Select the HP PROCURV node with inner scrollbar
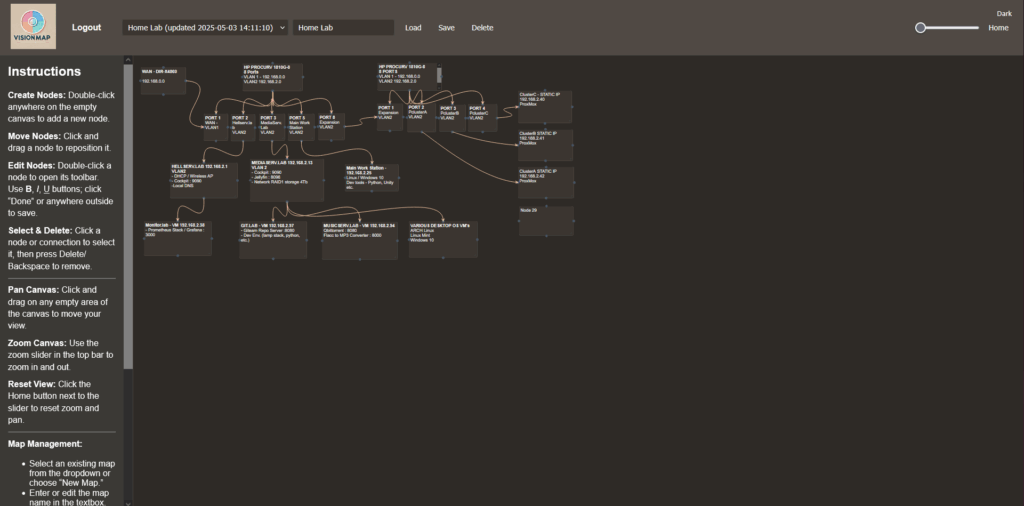The image size is (1024, 506). pos(407,76)
